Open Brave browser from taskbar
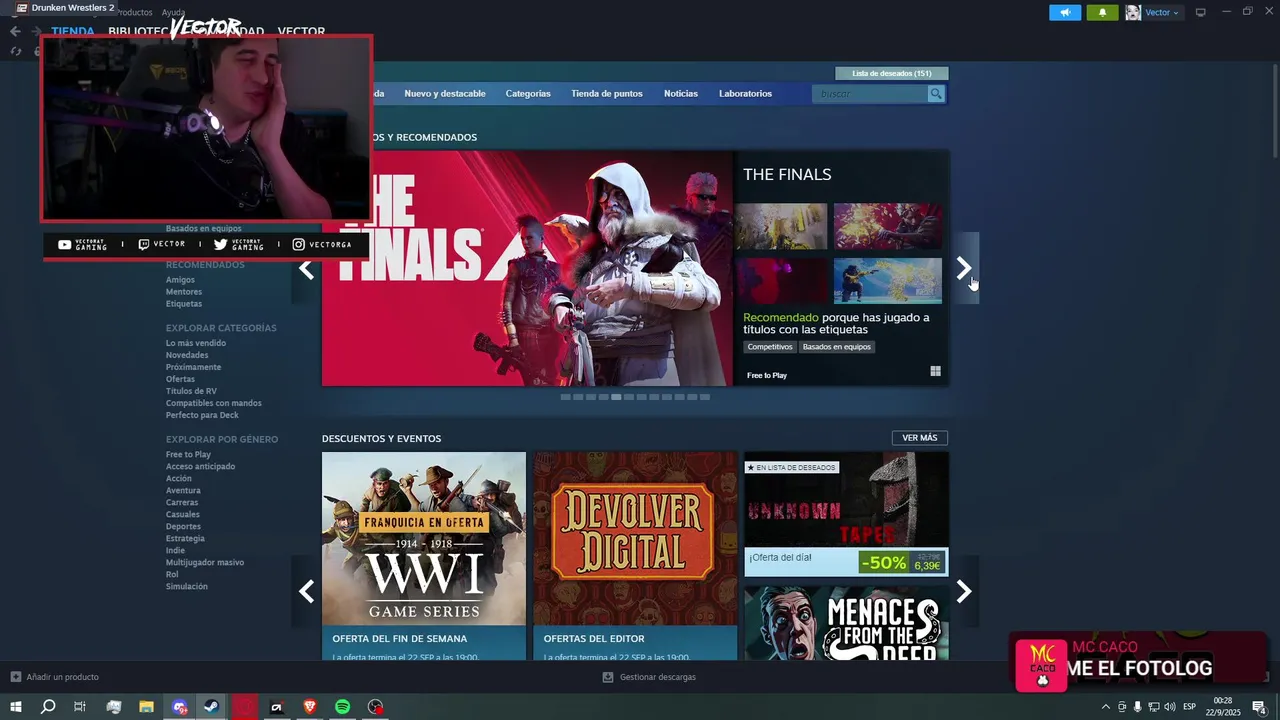 (310, 707)
